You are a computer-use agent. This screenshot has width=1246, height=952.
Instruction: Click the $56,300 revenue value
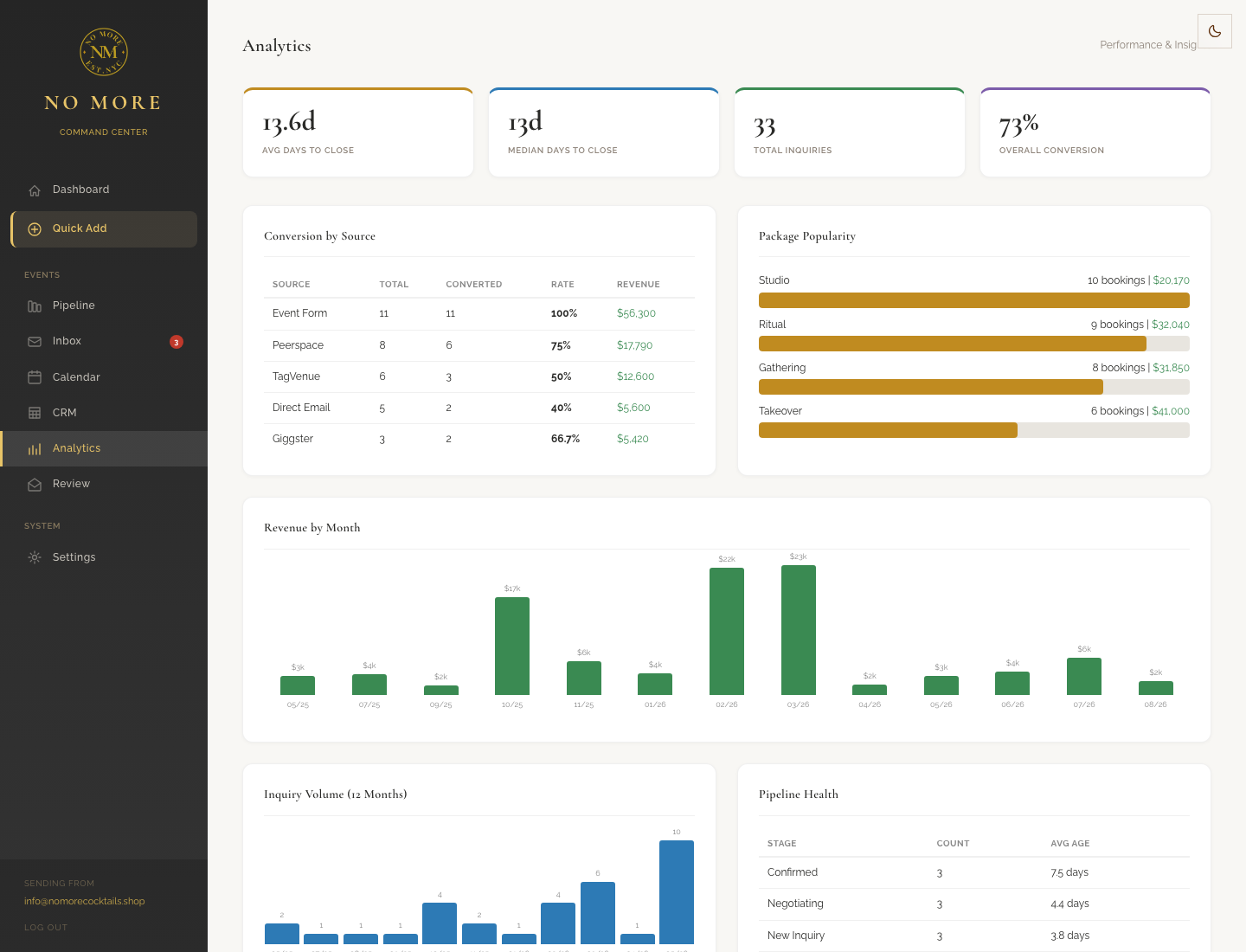tap(636, 313)
